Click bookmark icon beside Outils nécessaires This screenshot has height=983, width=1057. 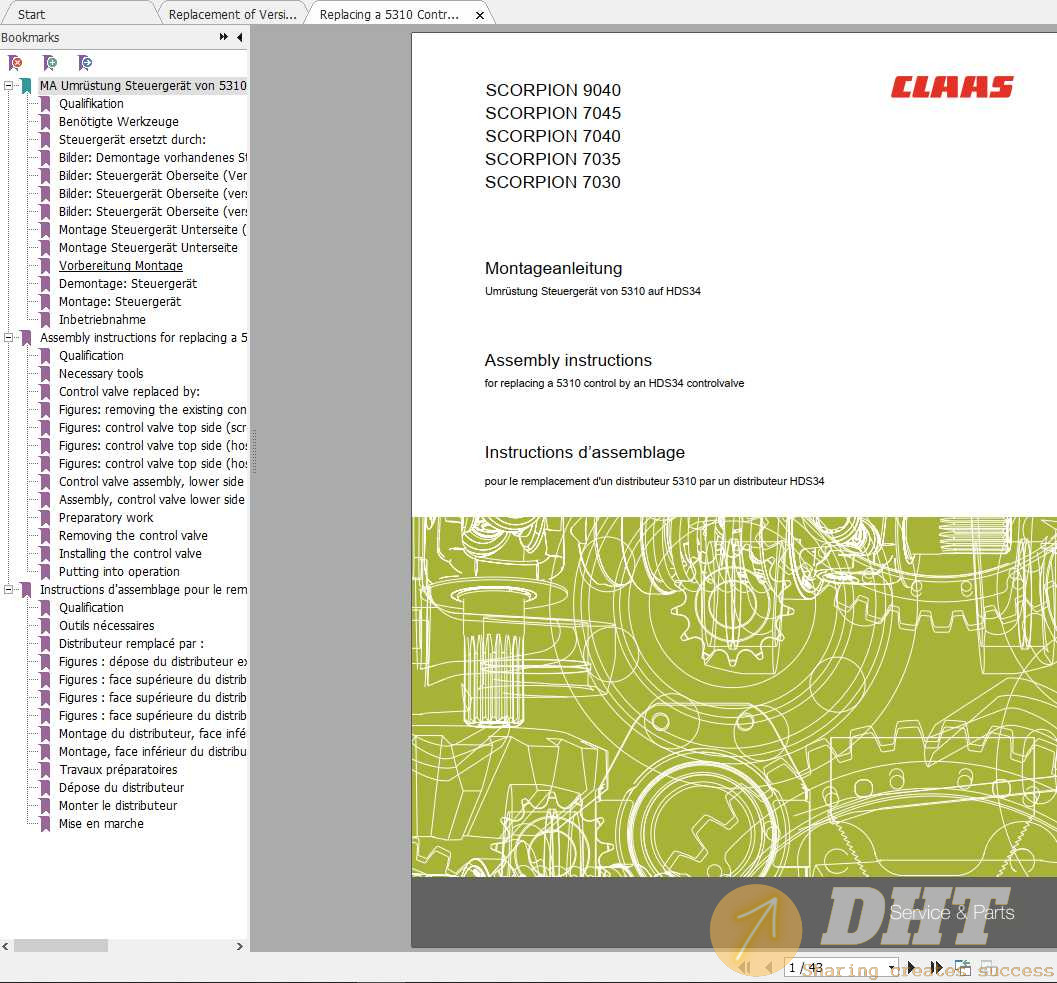[45, 626]
